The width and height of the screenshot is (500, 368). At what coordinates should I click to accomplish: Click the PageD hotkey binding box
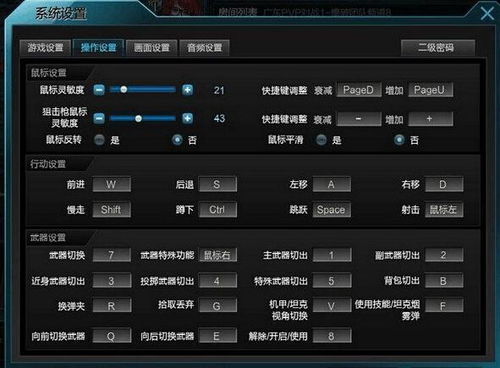359,90
